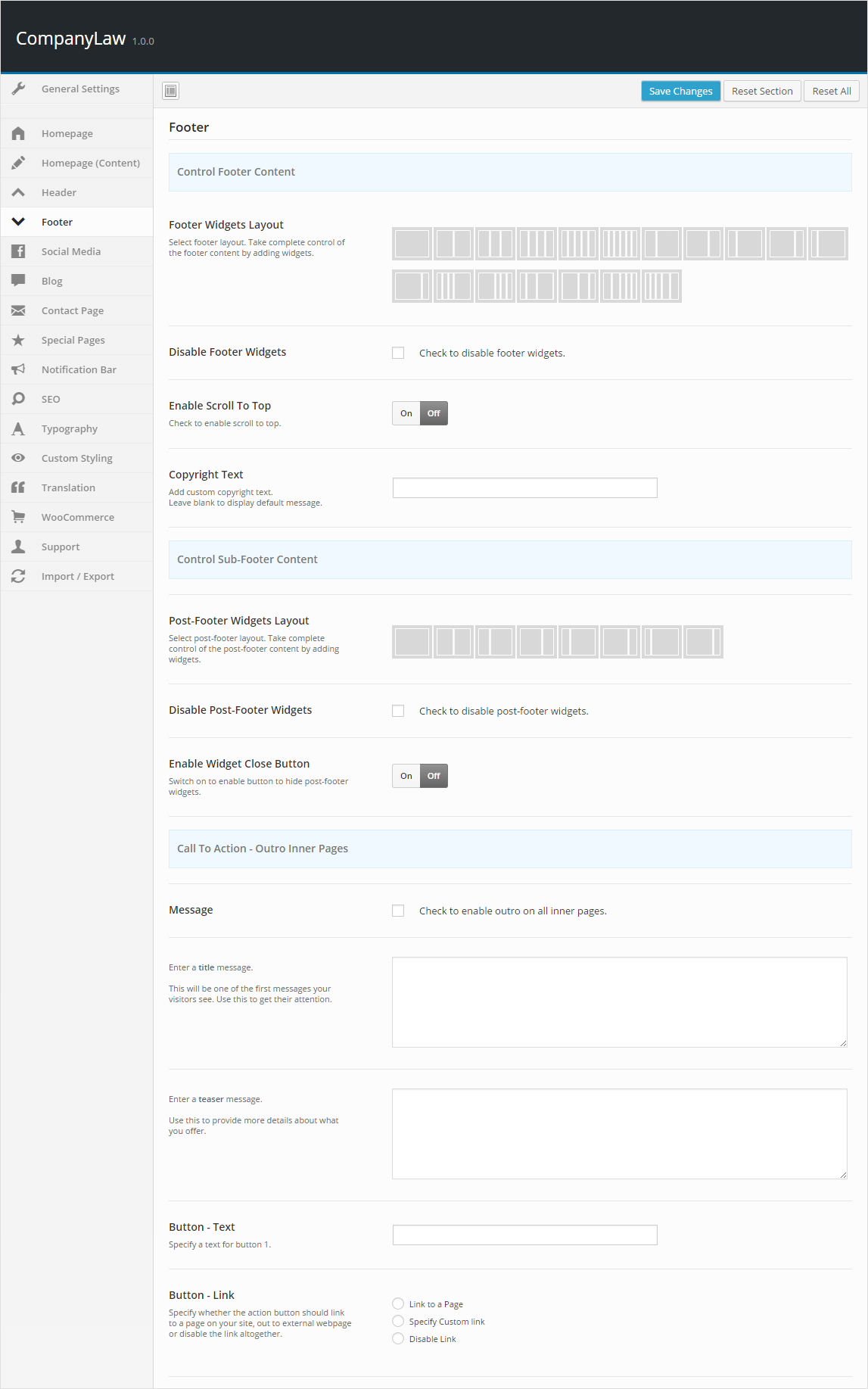
Task: Open WooCommerce shopping cart icon
Action: [x=19, y=517]
